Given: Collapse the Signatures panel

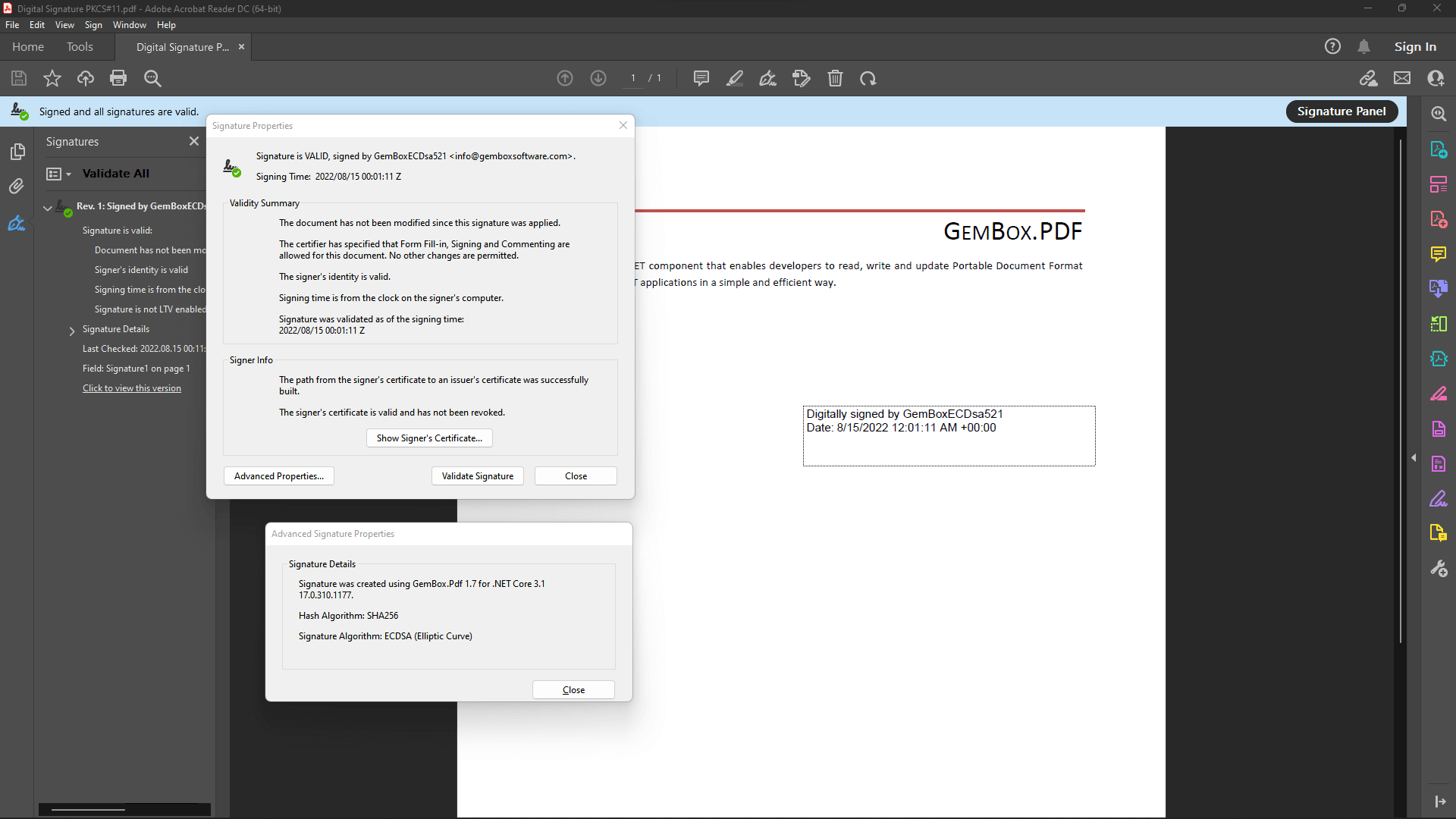Looking at the screenshot, I should pos(195,141).
